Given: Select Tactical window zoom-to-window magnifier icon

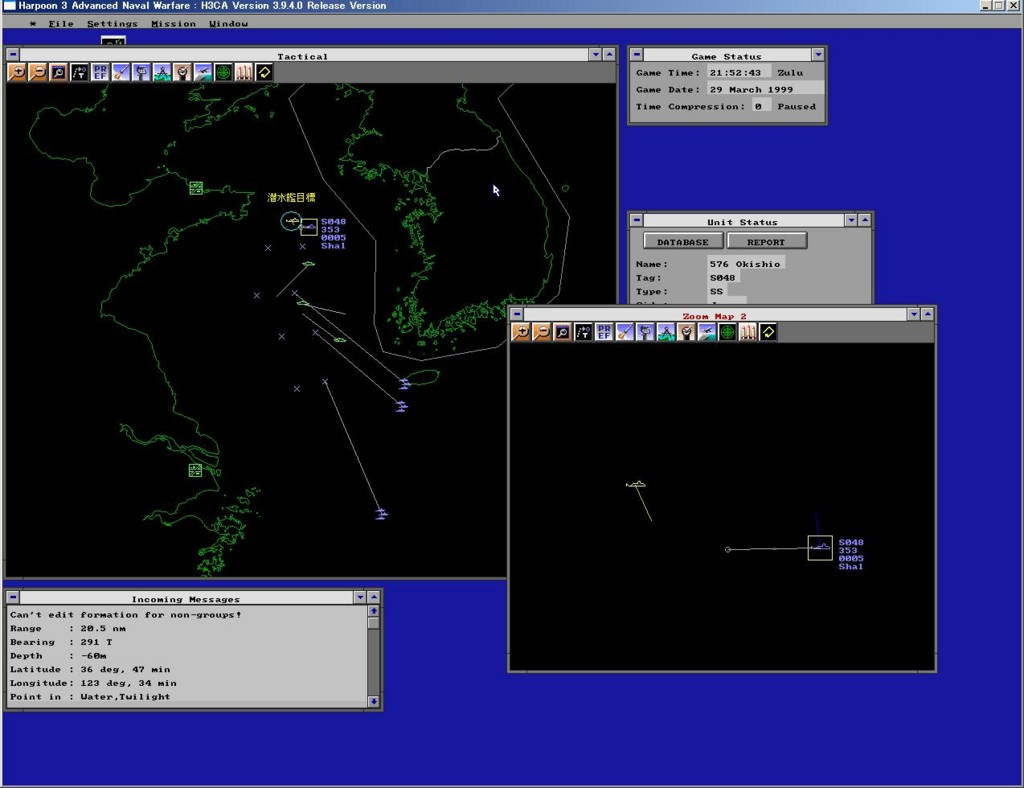Looking at the screenshot, I should [x=58, y=72].
